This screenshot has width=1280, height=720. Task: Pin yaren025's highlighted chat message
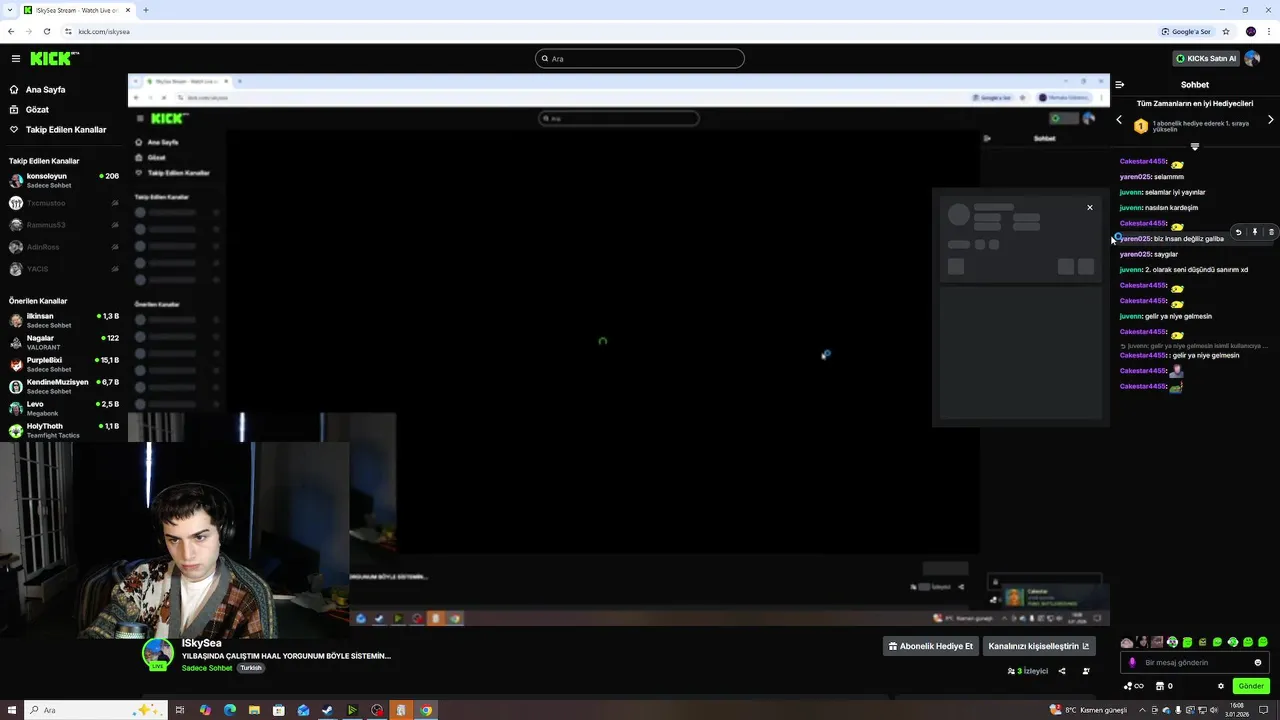[x=1255, y=232]
